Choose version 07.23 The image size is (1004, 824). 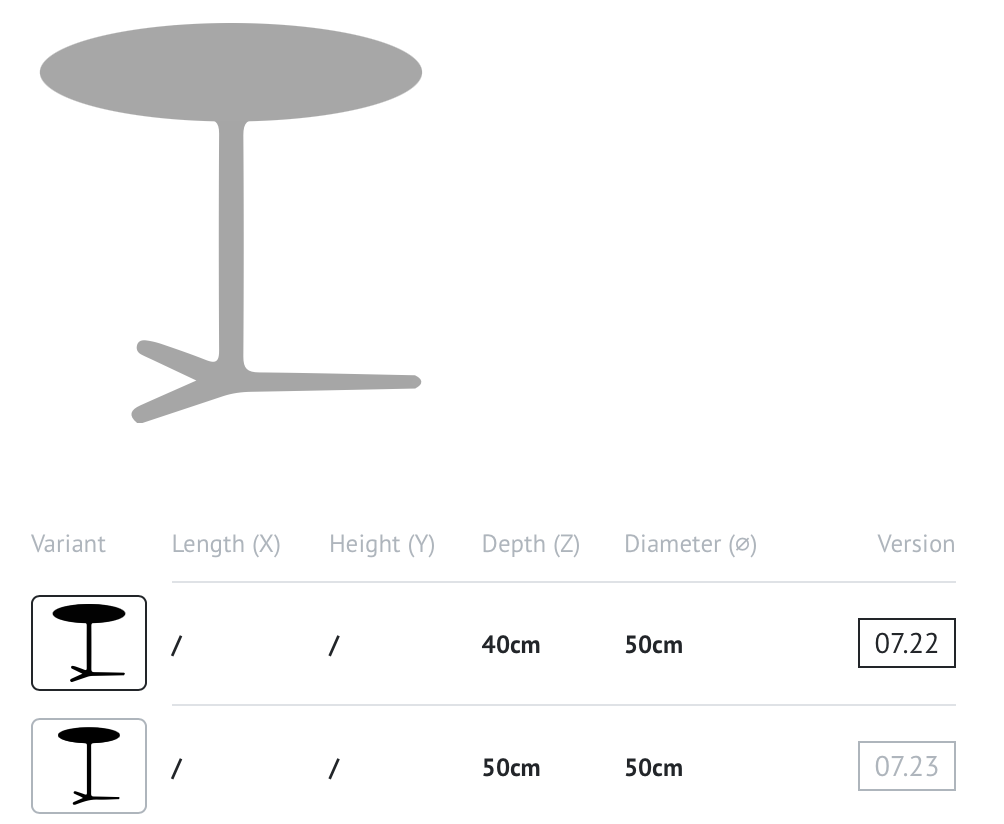coord(907,766)
